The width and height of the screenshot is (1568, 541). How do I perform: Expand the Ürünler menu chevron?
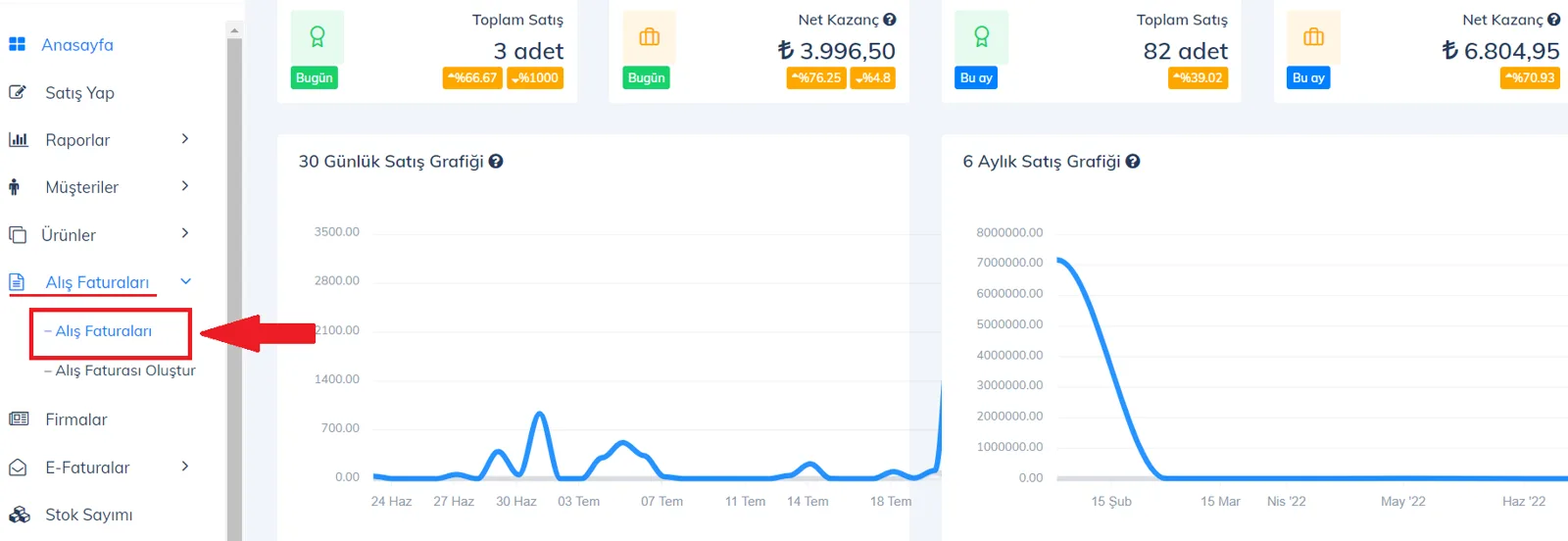pos(185,232)
